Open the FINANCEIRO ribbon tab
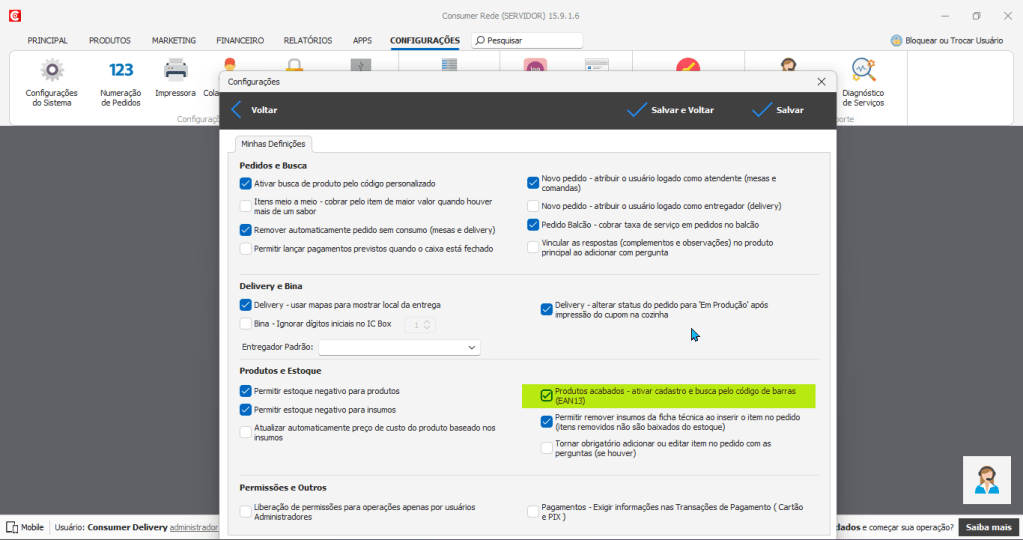The width and height of the screenshot is (1023, 540). click(240, 41)
